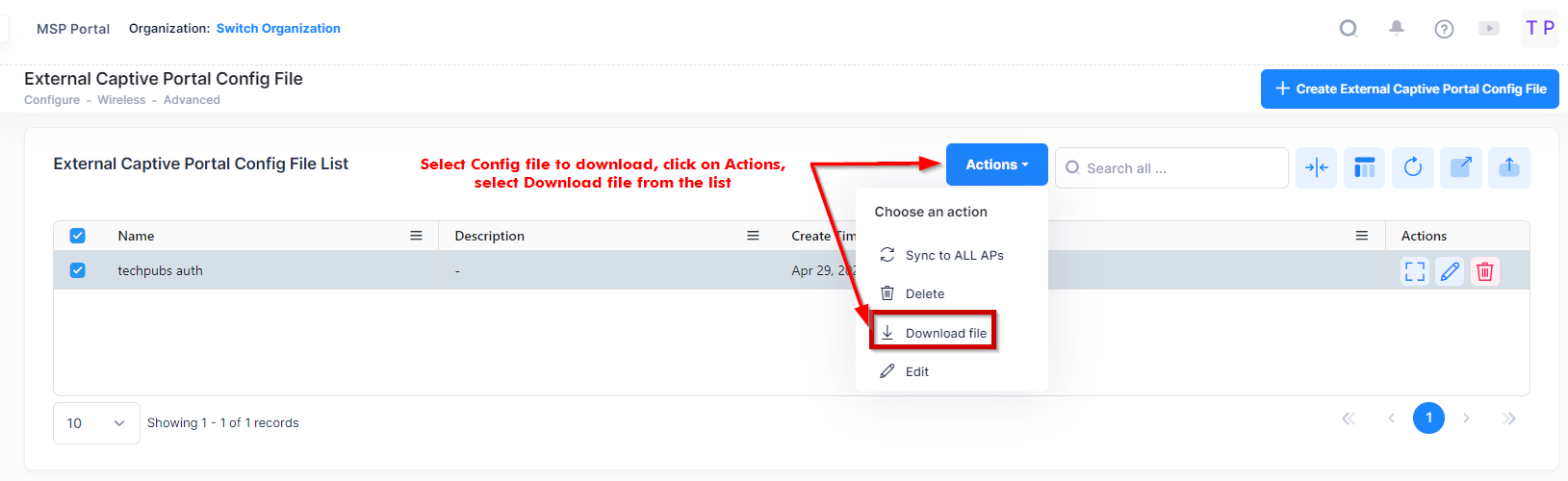The width and height of the screenshot is (1568, 481).
Task: Choose Sync to ALL APs
Action: point(954,256)
